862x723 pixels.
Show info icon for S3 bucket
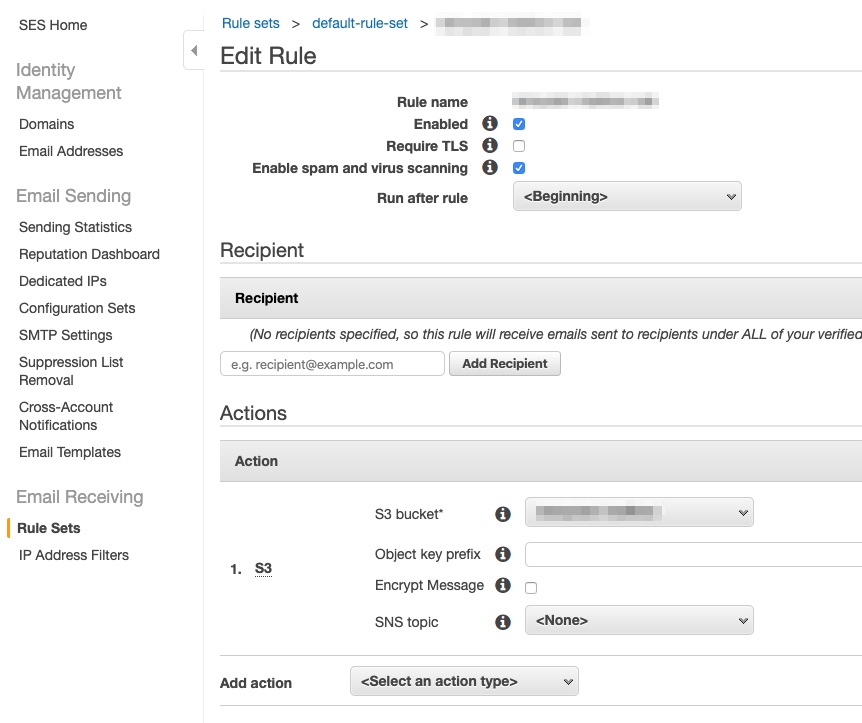click(503, 514)
